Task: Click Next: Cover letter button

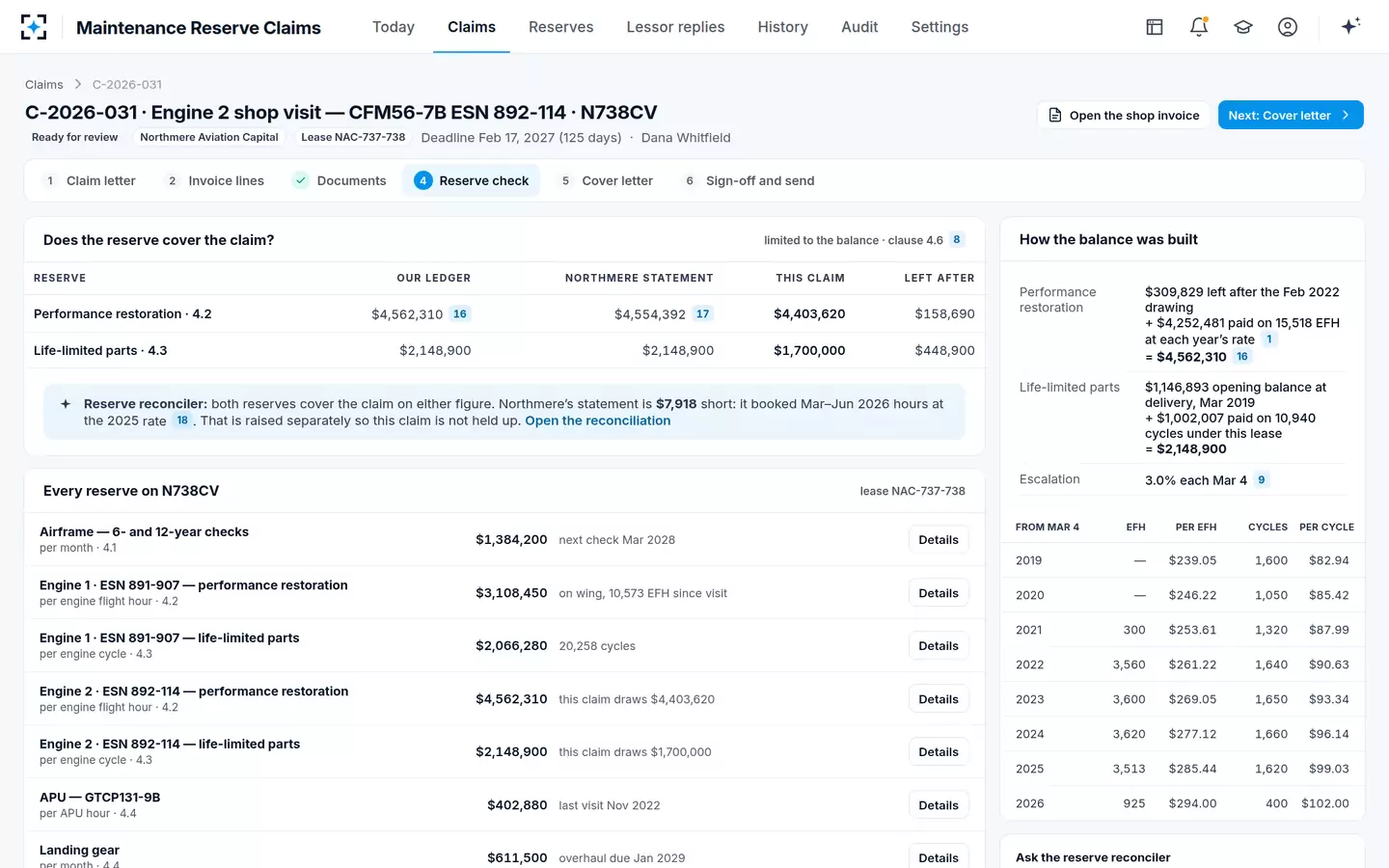Action: click(x=1291, y=115)
